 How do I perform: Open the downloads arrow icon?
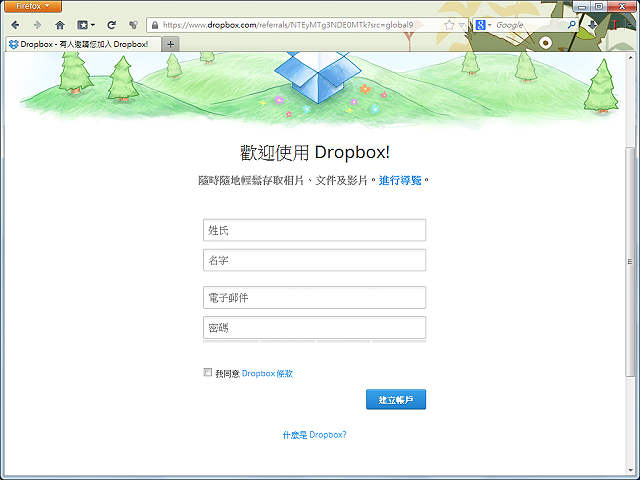tap(592, 25)
